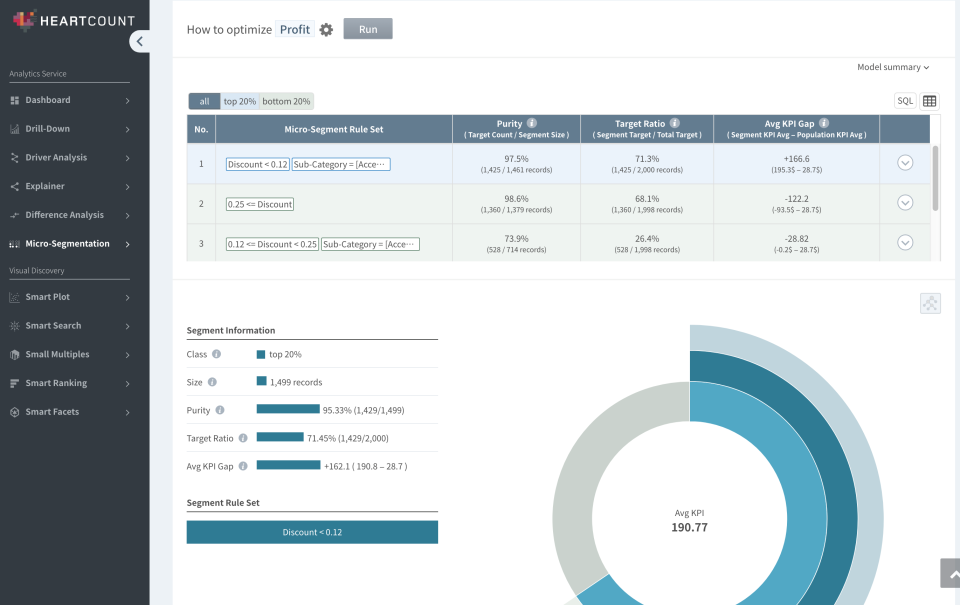The height and width of the screenshot is (605, 960).
Task: Expand details for segment row 1
Action: coord(905,163)
